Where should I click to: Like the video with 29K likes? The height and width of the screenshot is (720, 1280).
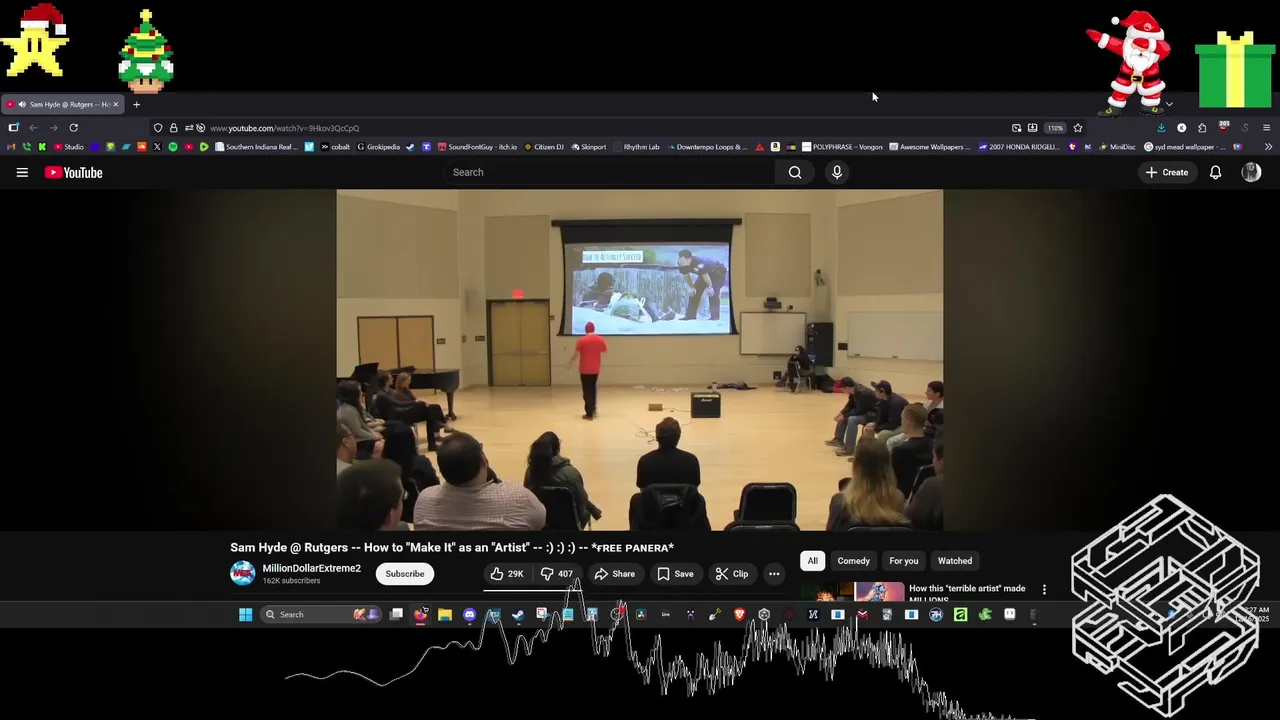507,574
